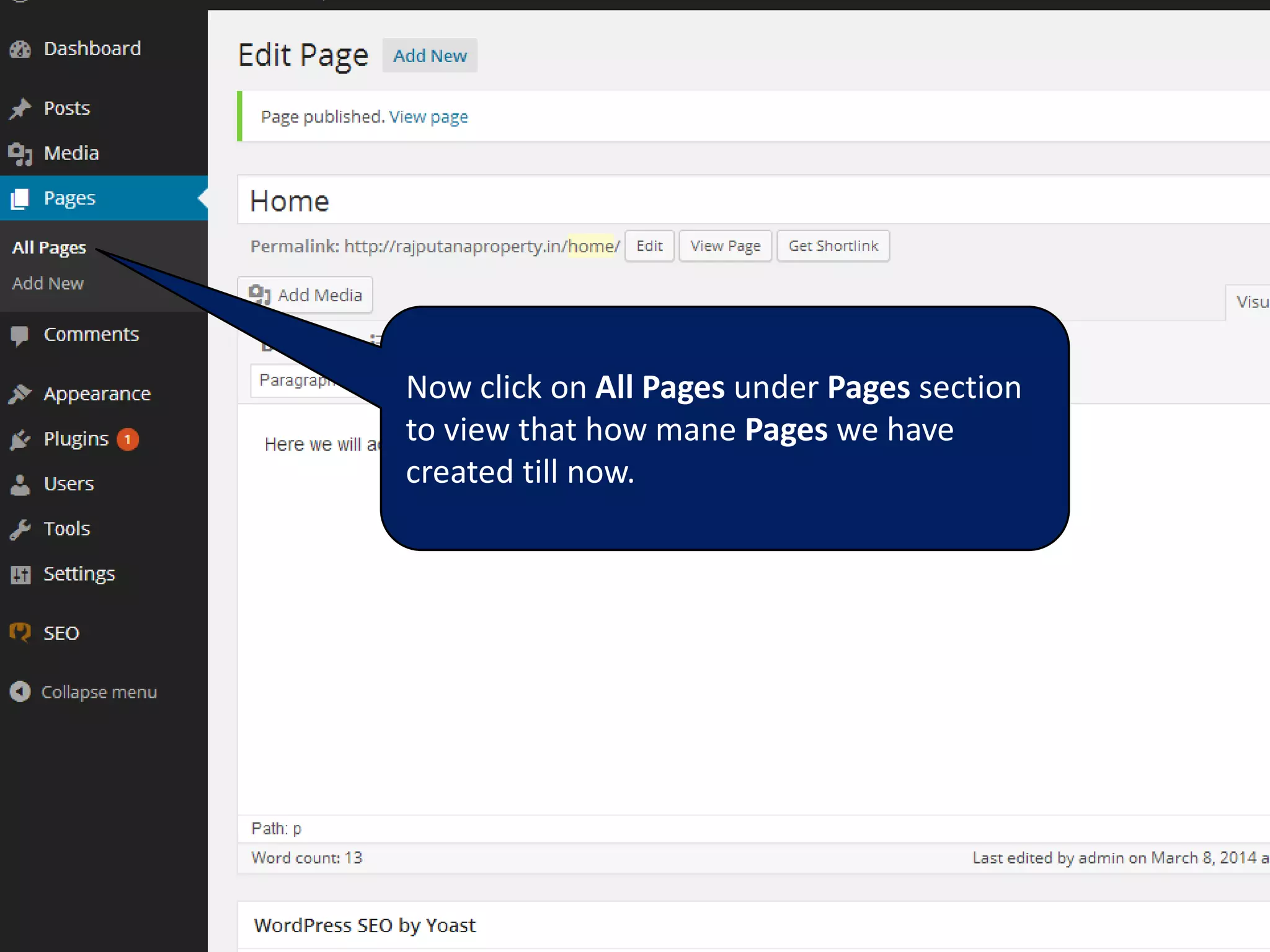The height and width of the screenshot is (952, 1270).
Task: Click the Tools wrench icon
Action: 20,529
